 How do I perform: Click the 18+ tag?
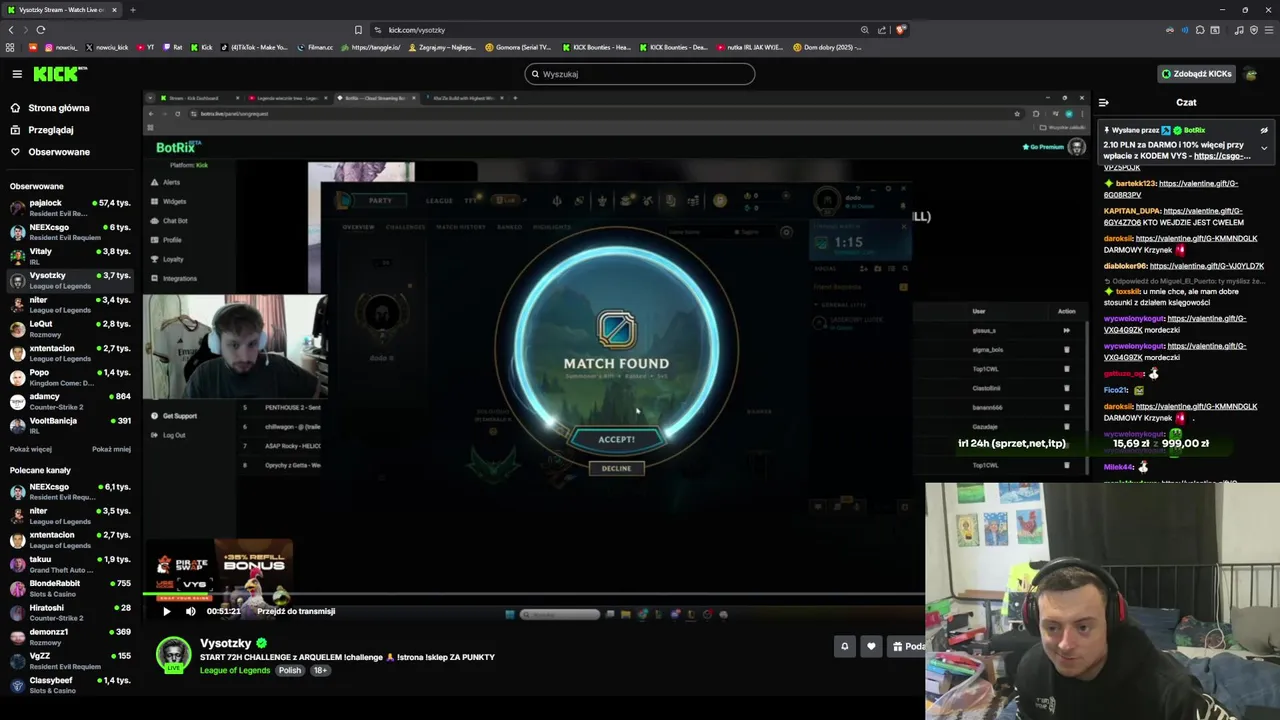(x=320, y=670)
